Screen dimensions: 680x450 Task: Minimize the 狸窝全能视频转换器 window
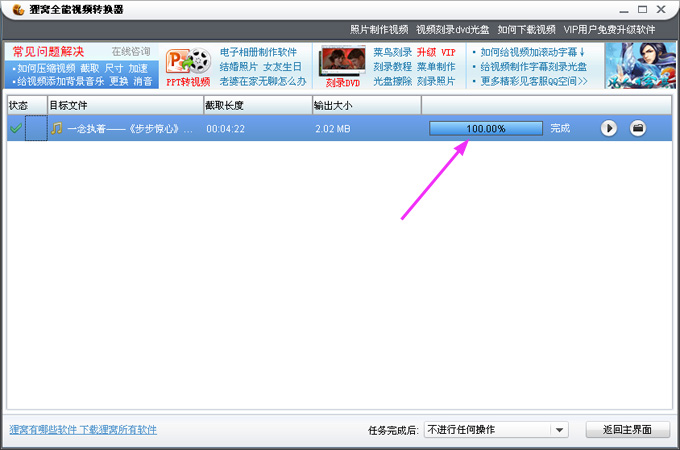(624, 10)
